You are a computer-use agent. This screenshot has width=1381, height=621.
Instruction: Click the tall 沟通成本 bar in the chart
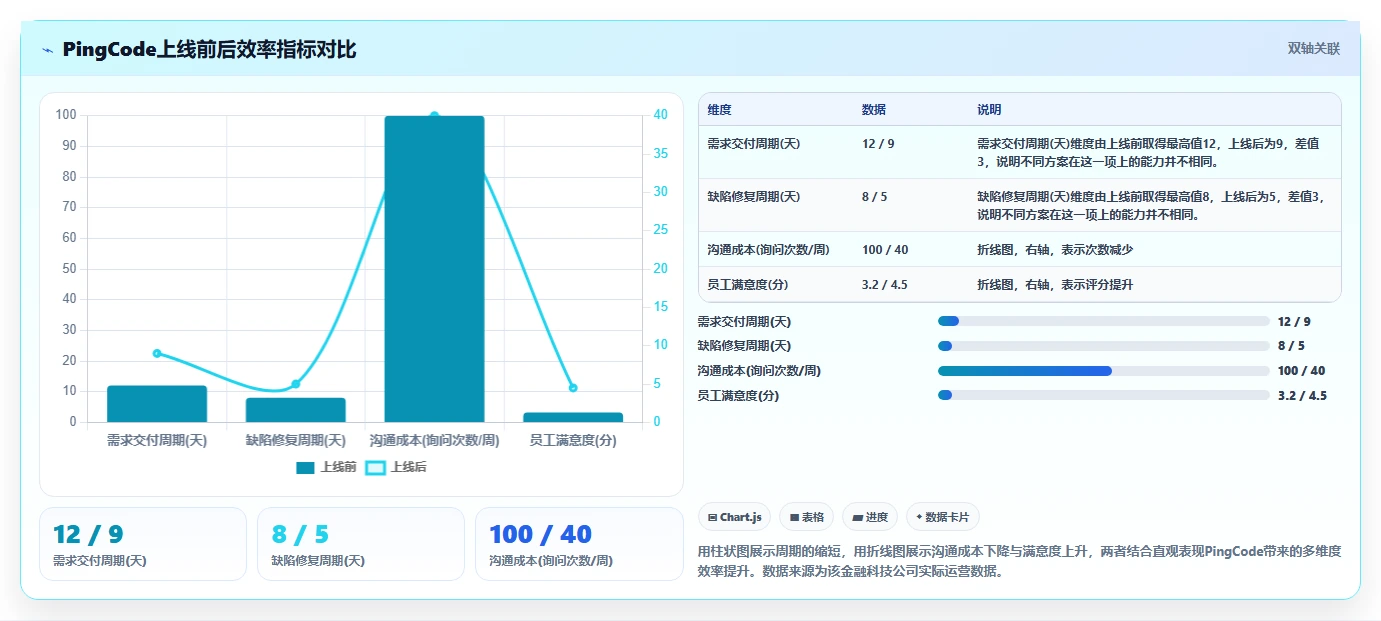[x=434, y=269]
